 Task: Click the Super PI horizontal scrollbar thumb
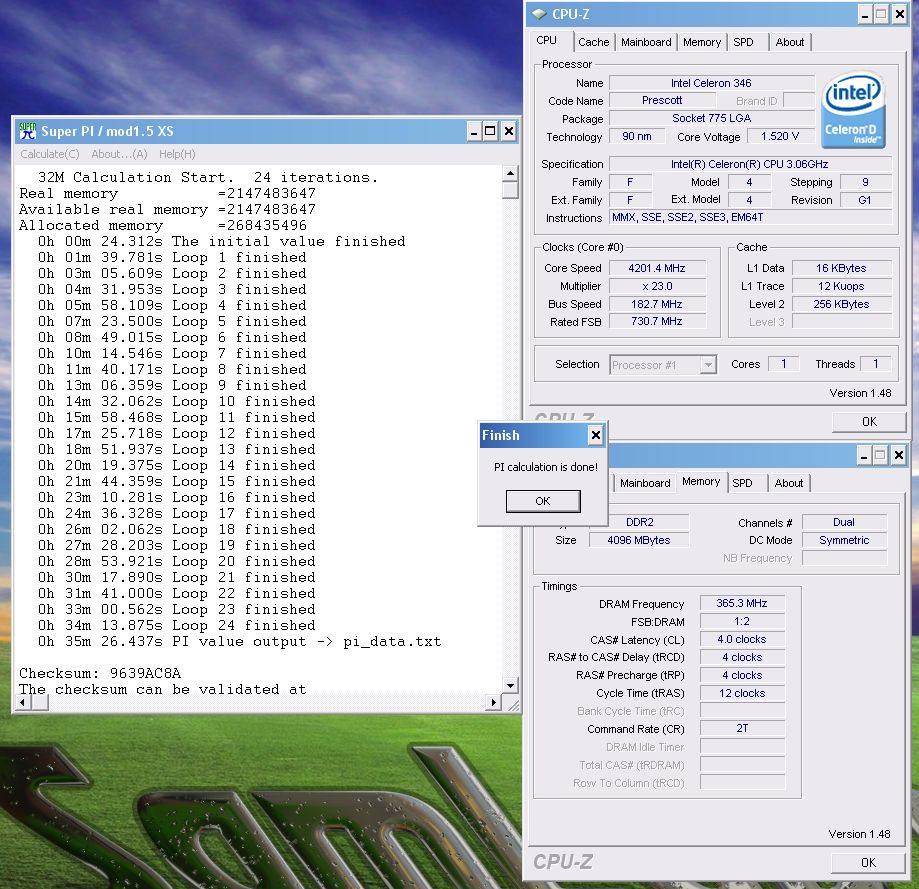[40, 702]
